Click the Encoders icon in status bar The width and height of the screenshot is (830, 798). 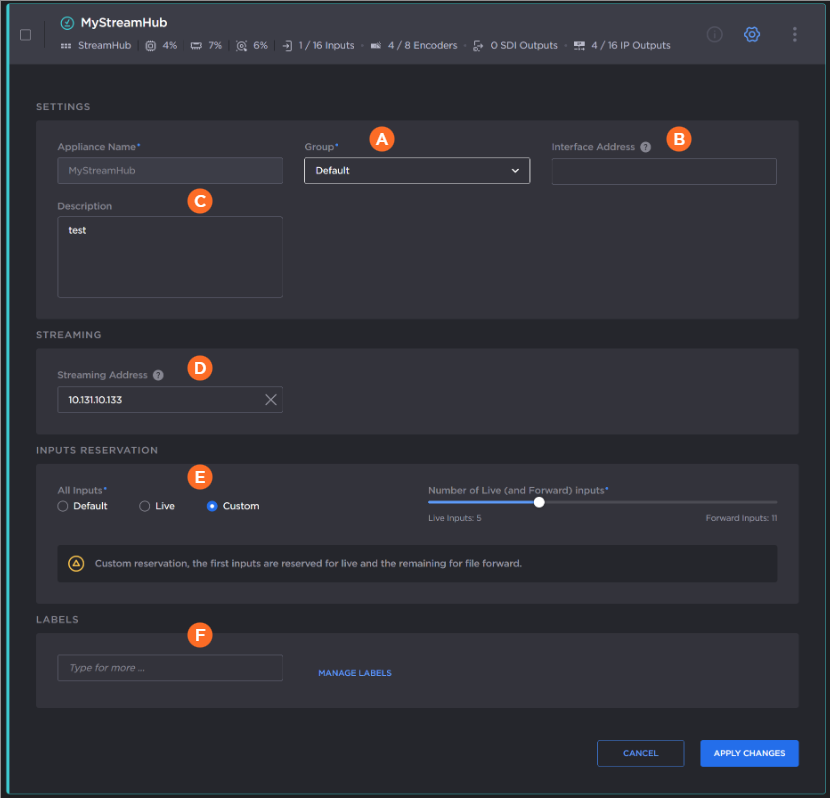375,46
